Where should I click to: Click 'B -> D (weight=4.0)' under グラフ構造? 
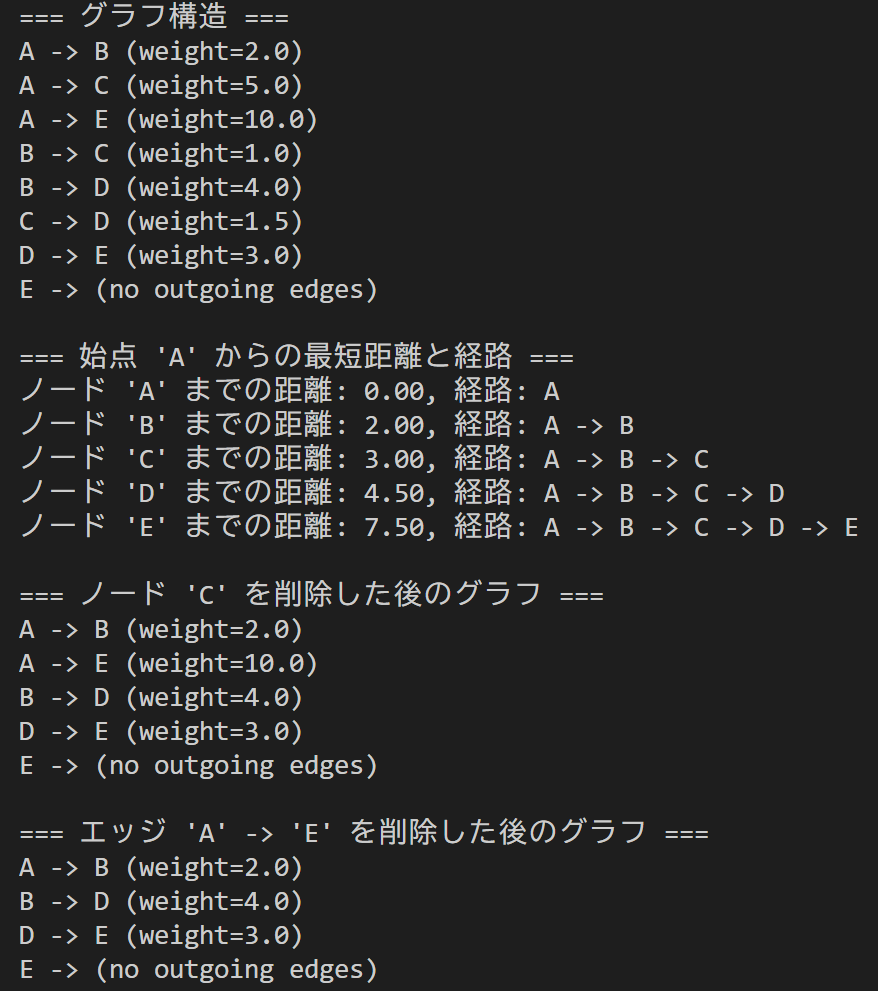pos(160,187)
